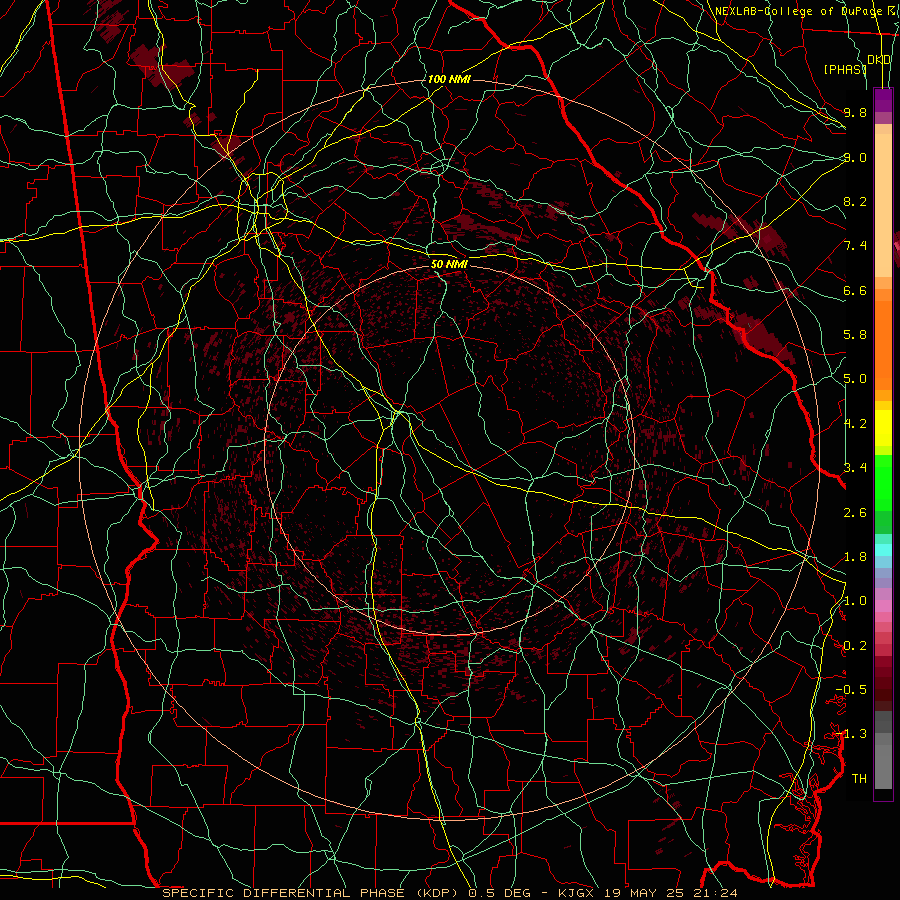Click the 9.0 value on color scale
This screenshot has height=900, width=900.
855,157
